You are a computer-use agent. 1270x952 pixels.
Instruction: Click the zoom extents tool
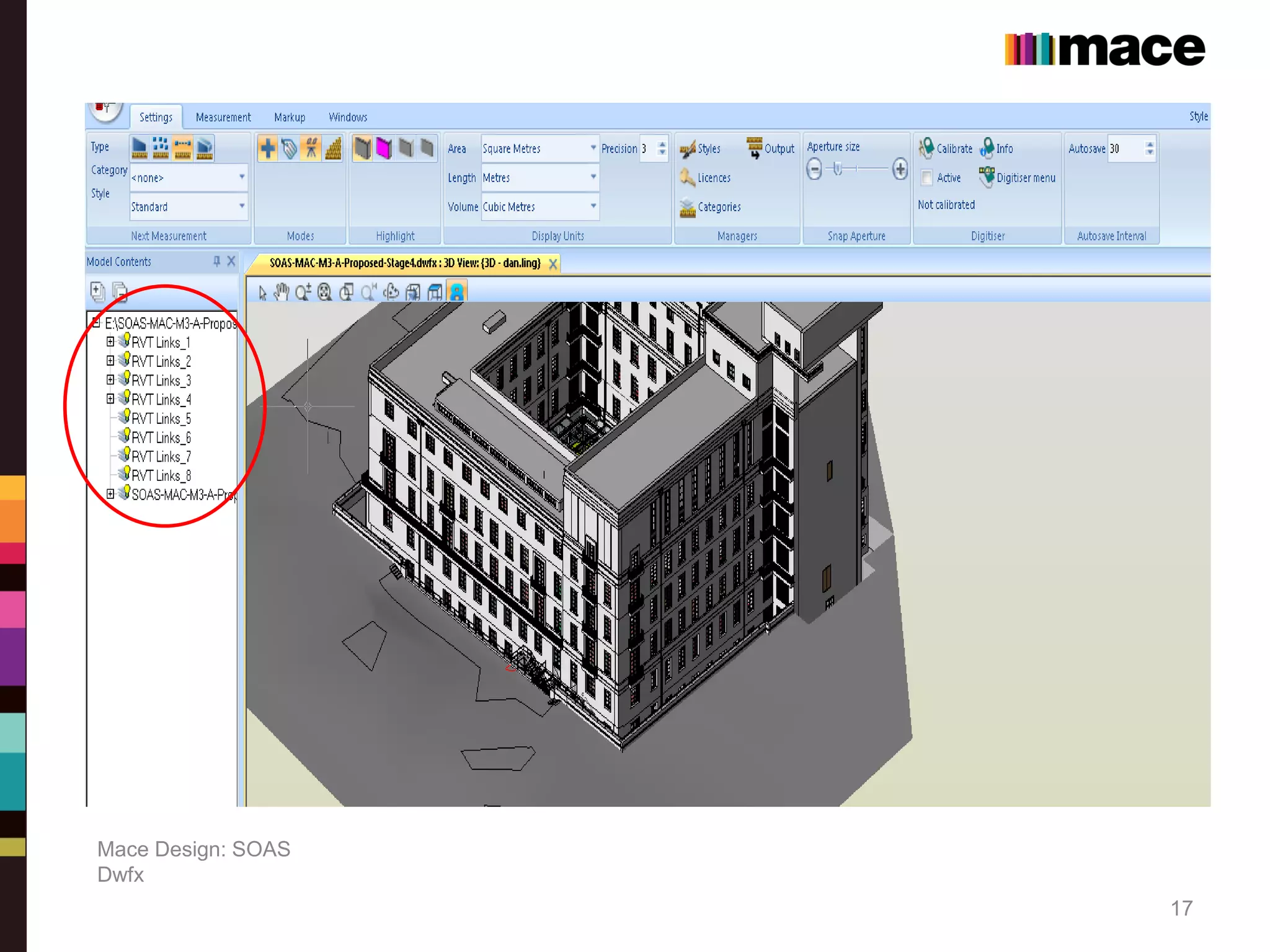[325, 292]
